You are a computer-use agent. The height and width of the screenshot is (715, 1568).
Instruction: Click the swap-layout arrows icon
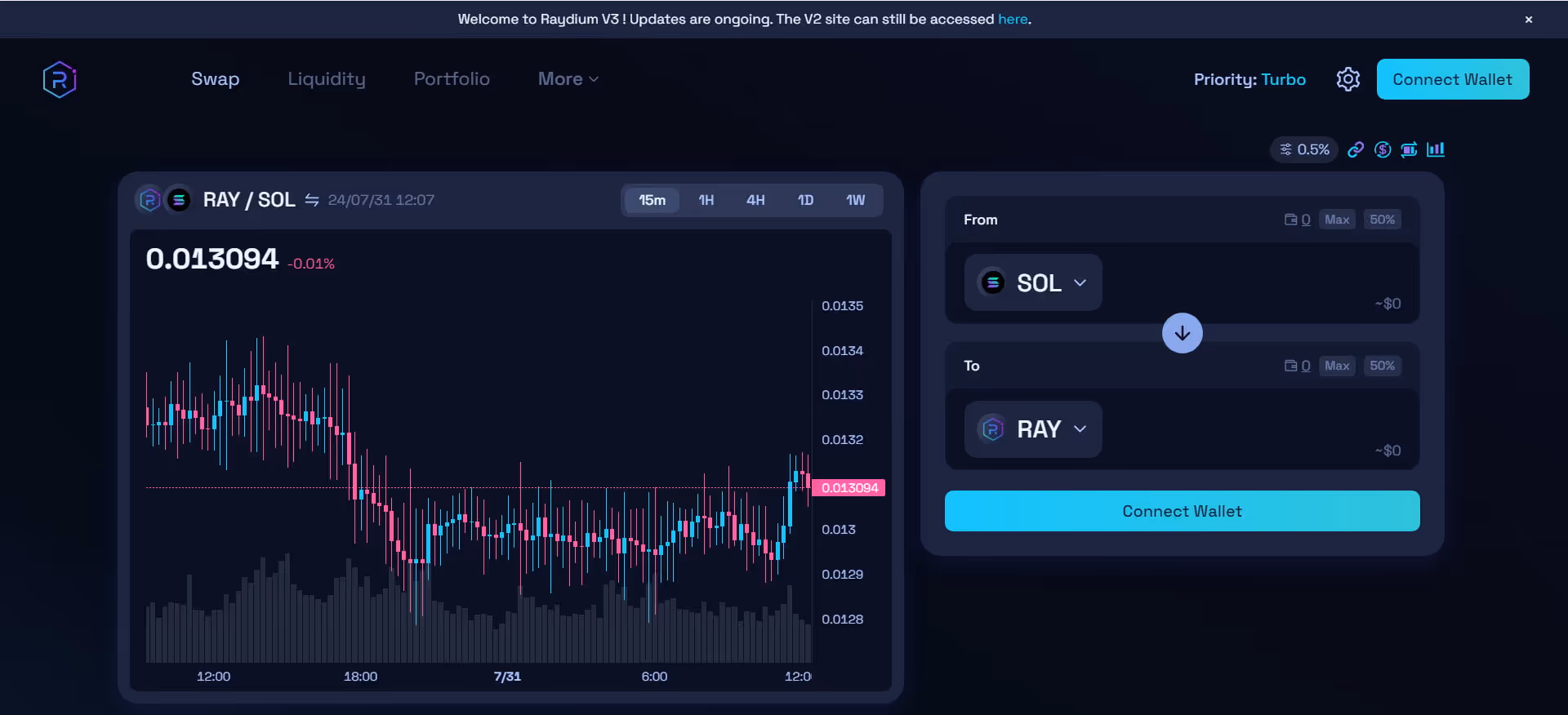point(1409,149)
